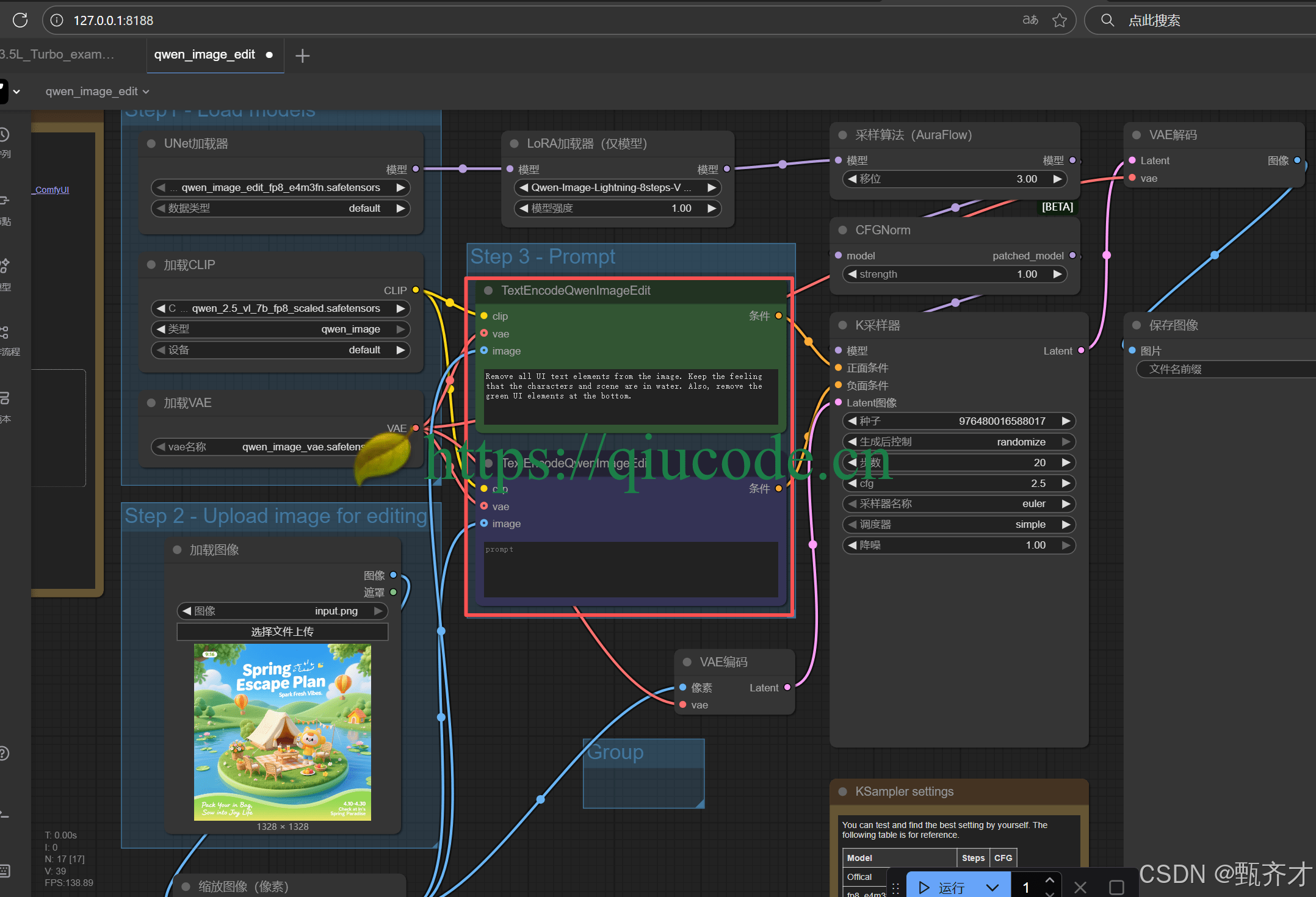The width and height of the screenshot is (1316, 897).
Task: Collapse the 加载图像 node via its dot
Action: click(177, 550)
